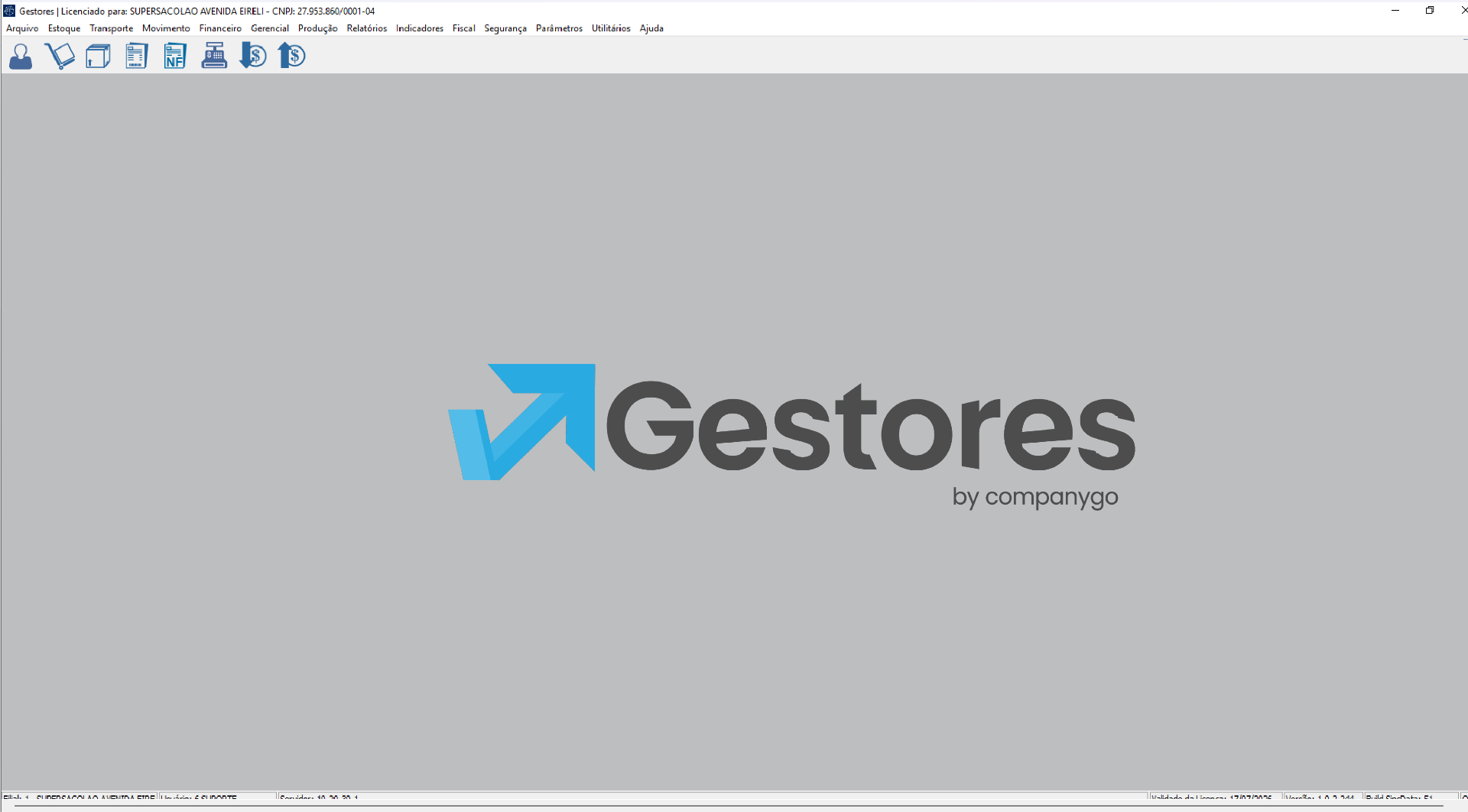Open the NF invoice toolbar icon
This screenshot has width=1468, height=812.
[x=175, y=57]
